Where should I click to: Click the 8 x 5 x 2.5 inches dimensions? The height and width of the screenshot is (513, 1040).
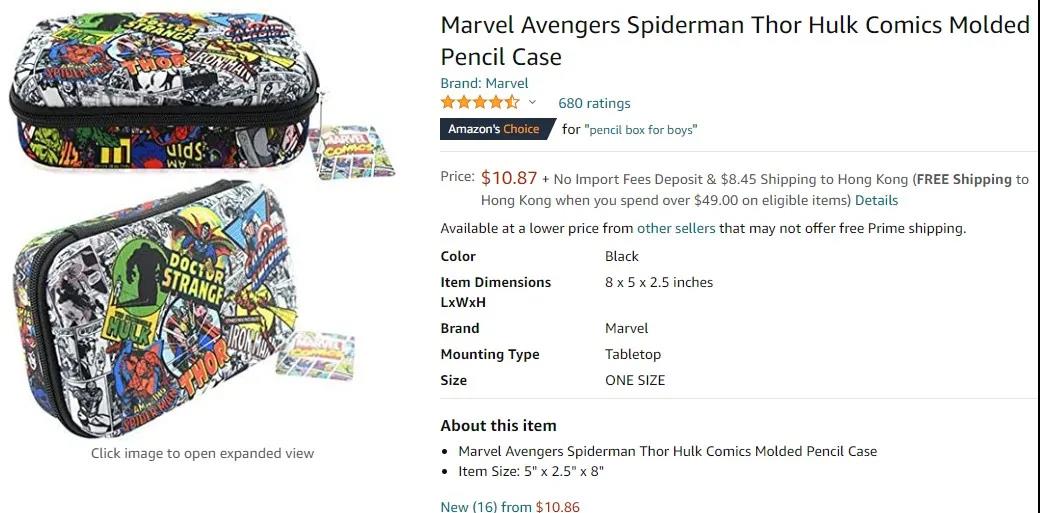click(x=659, y=282)
